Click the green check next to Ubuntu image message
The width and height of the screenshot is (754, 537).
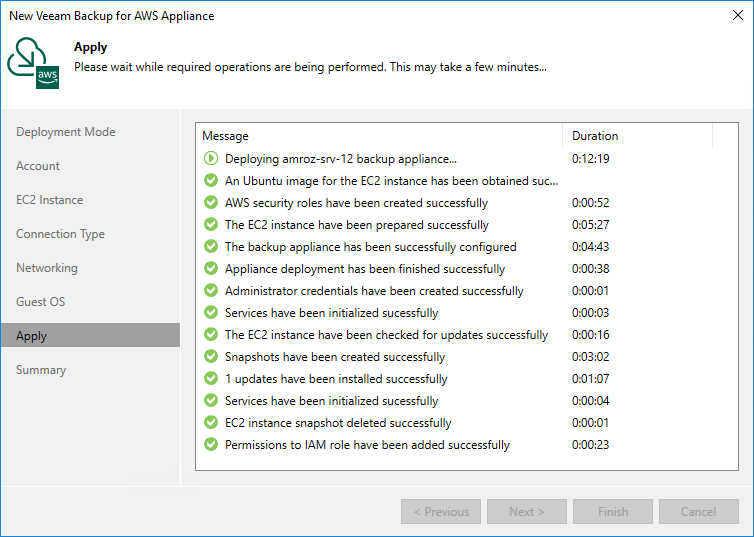click(x=211, y=180)
